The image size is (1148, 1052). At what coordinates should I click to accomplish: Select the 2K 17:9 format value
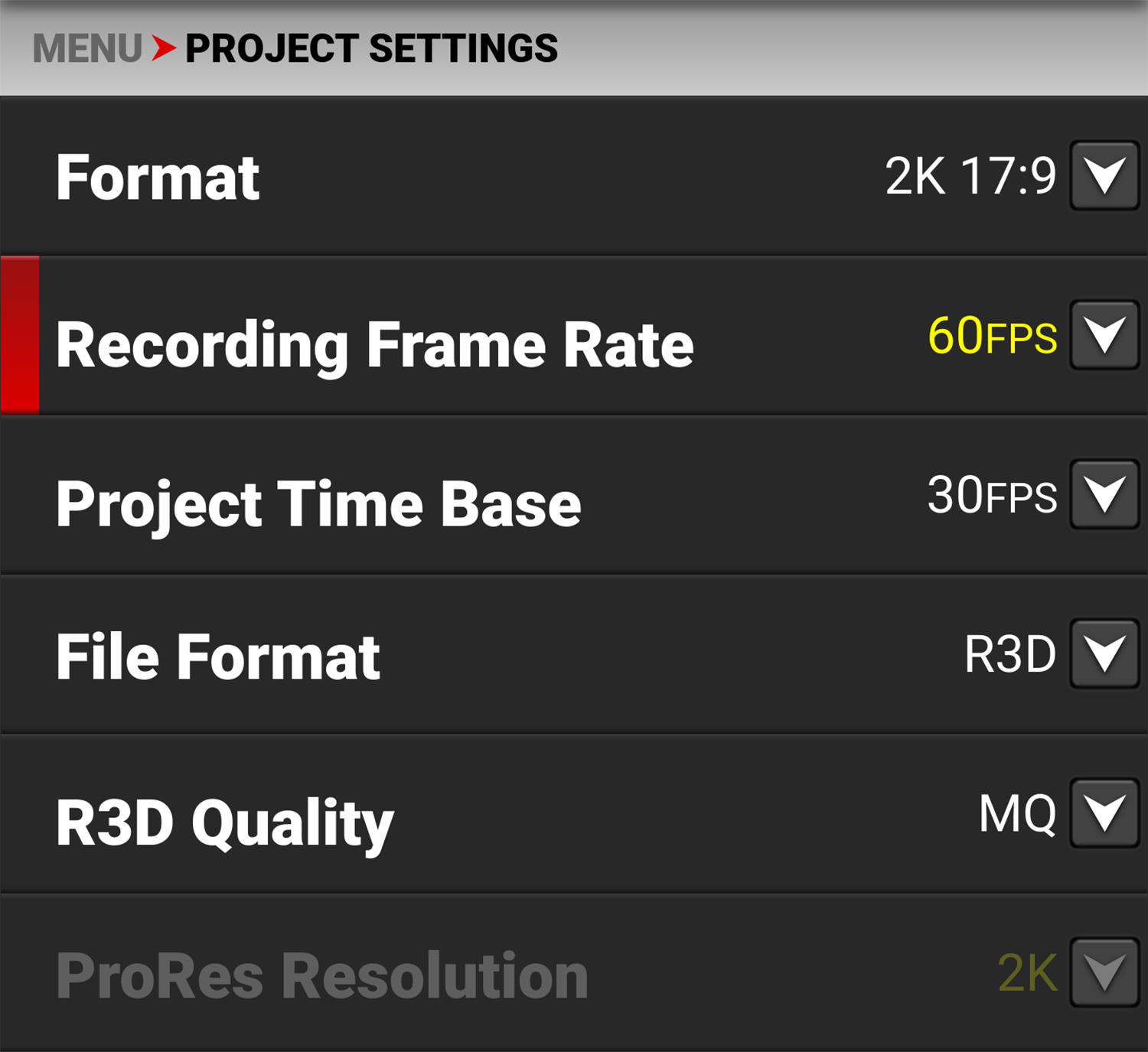coord(972,174)
